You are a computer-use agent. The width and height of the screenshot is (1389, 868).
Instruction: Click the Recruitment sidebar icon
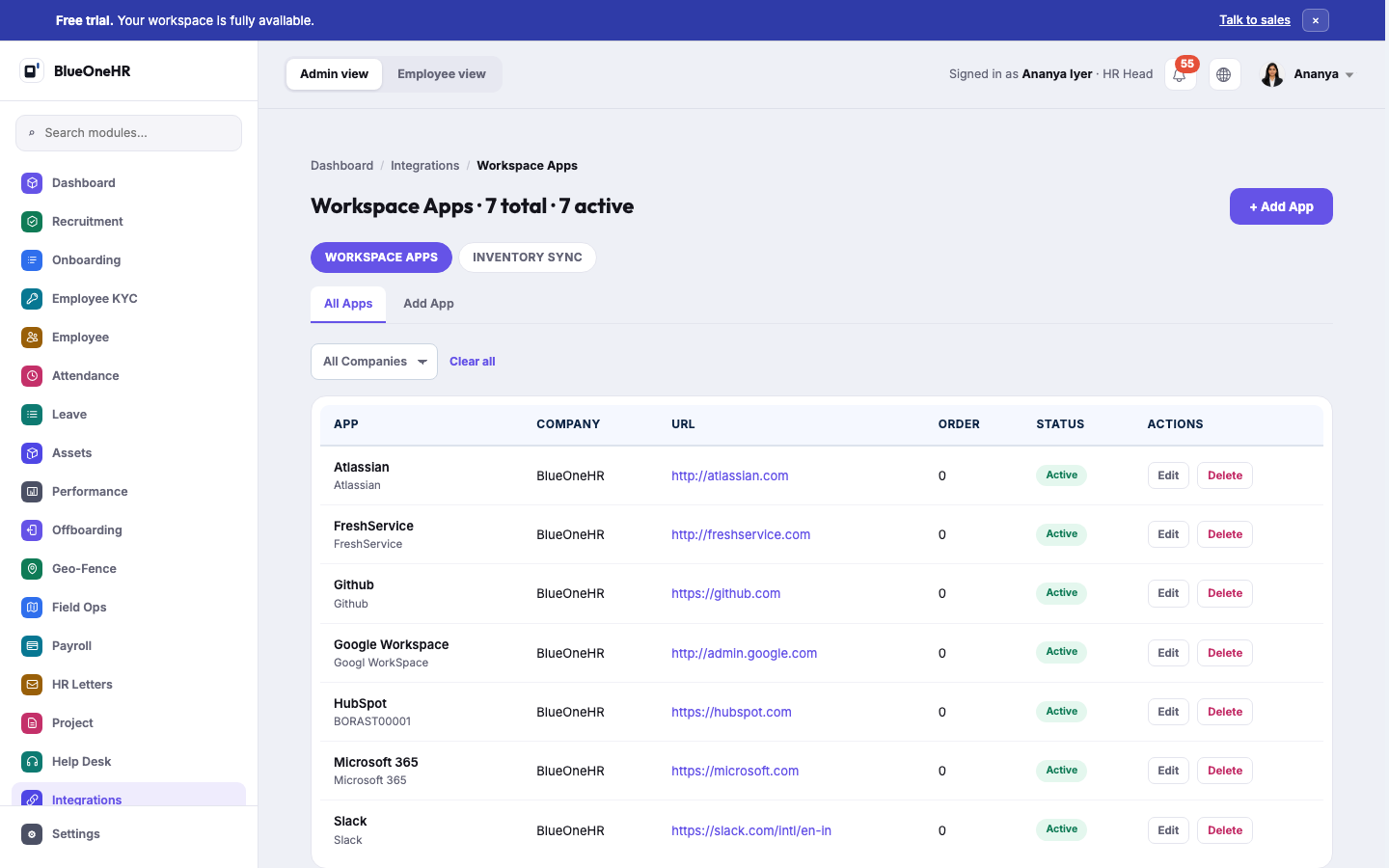[32, 221]
